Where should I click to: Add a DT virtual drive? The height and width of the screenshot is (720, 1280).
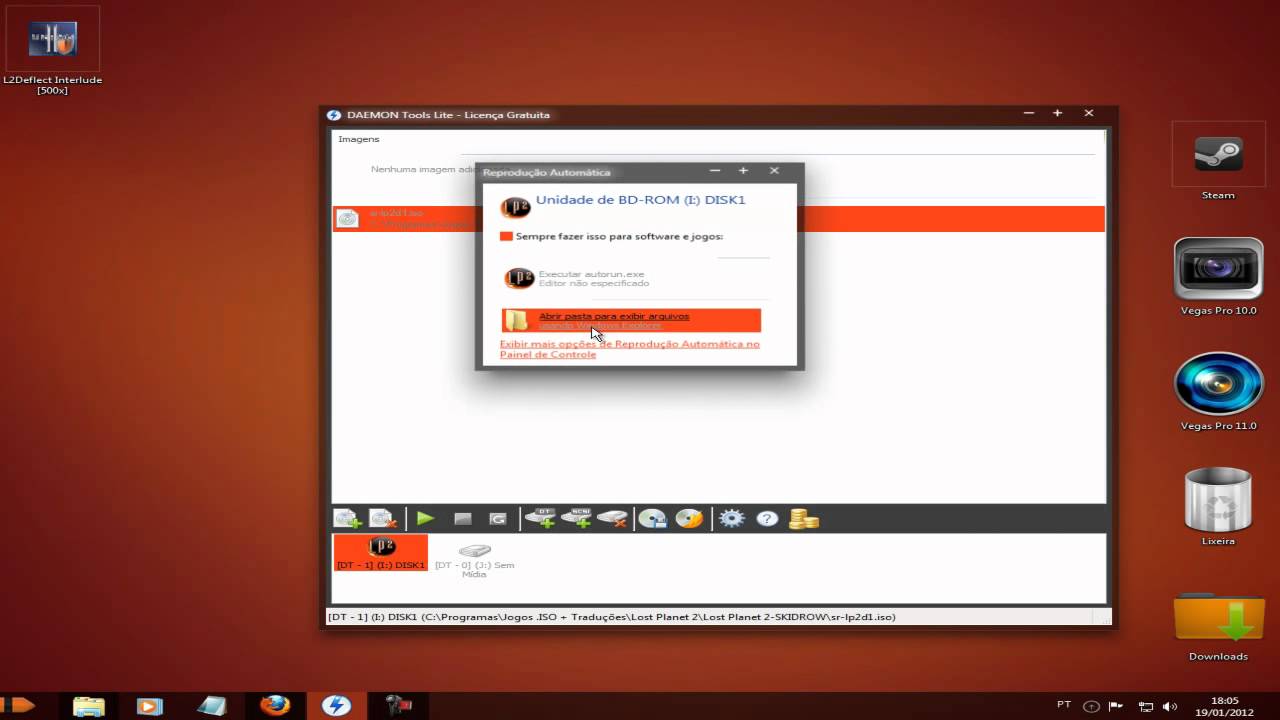click(541, 518)
